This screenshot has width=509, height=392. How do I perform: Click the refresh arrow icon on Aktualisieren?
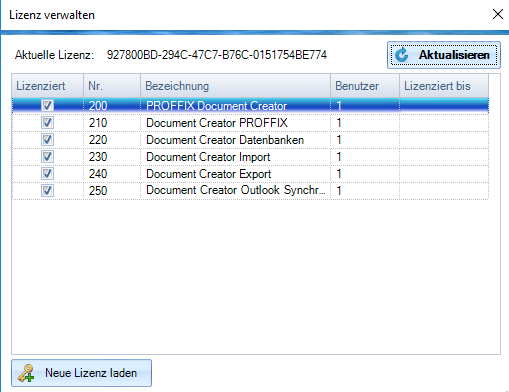402,55
